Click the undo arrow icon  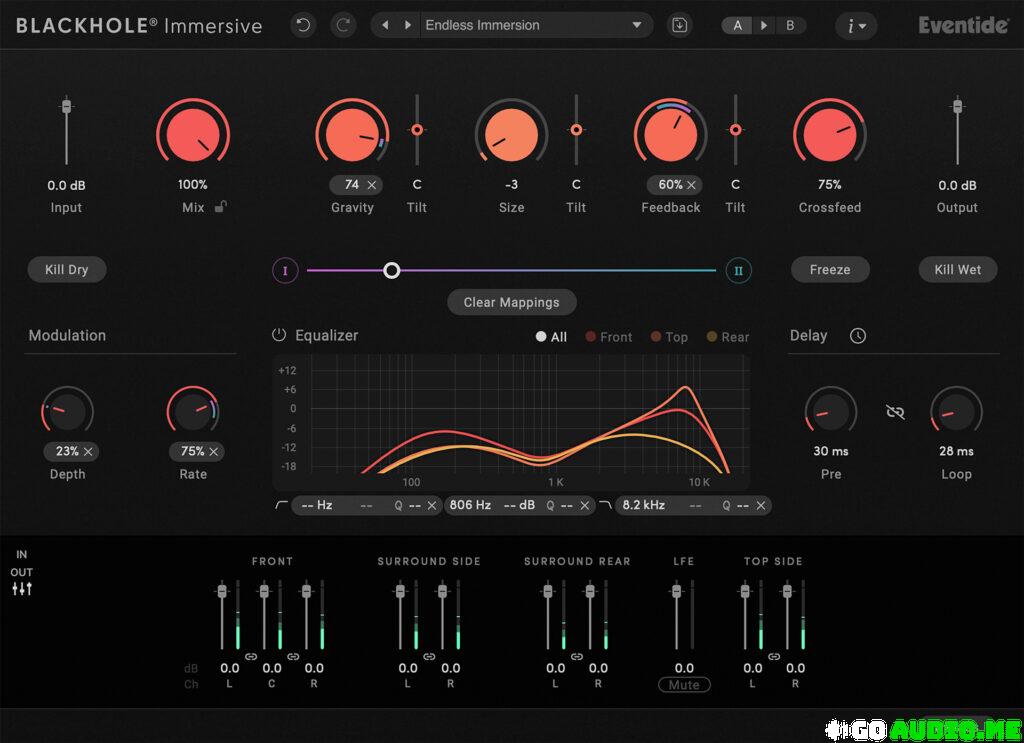pyautogui.click(x=303, y=25)
